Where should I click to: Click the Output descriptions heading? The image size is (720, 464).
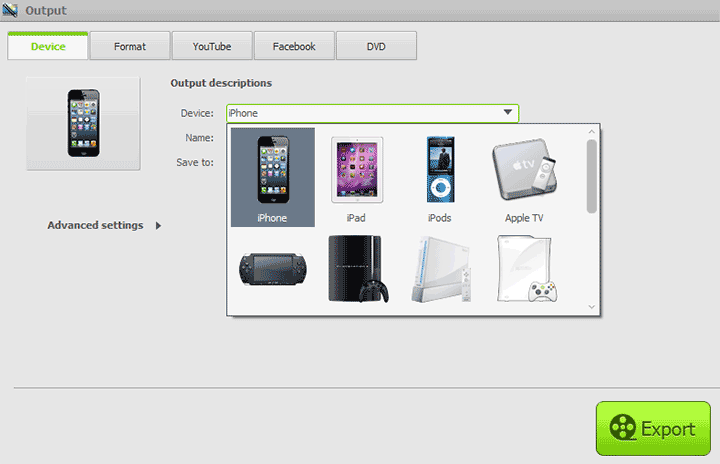click(x=221, y=83)
